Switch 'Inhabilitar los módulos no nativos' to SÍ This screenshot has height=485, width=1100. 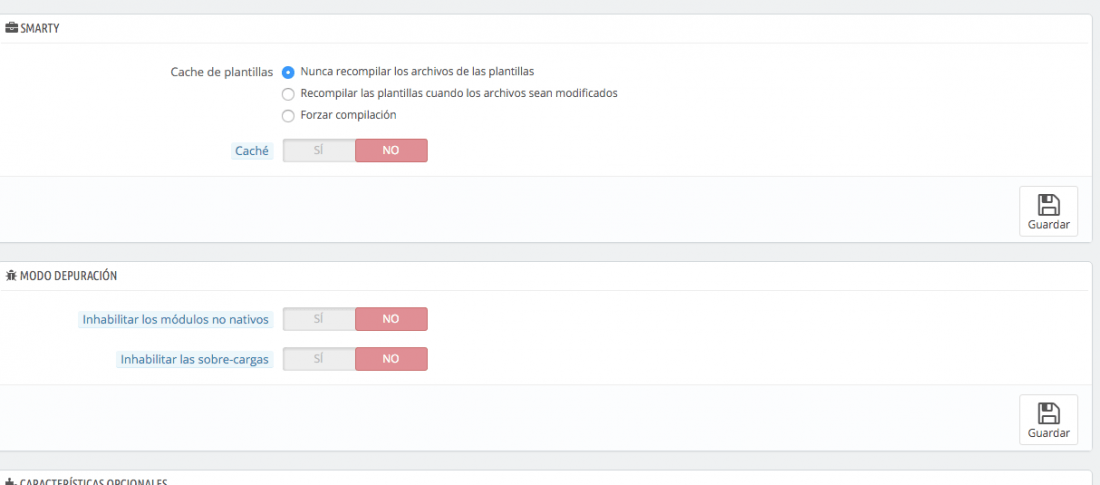(x=318, y=319)
